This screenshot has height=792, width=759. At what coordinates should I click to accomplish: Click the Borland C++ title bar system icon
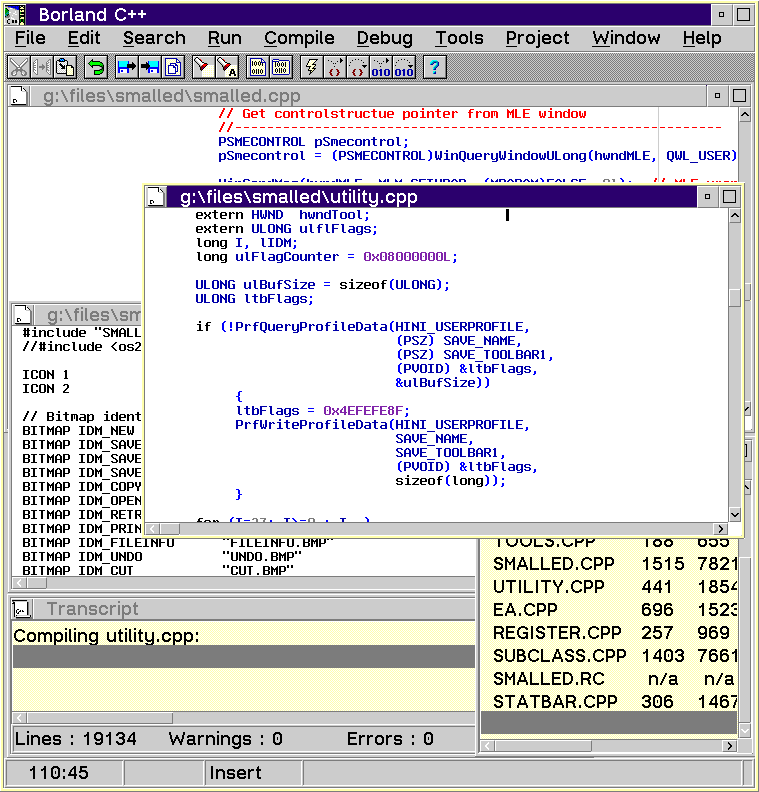pyautogui.click(x=15, y=14)
